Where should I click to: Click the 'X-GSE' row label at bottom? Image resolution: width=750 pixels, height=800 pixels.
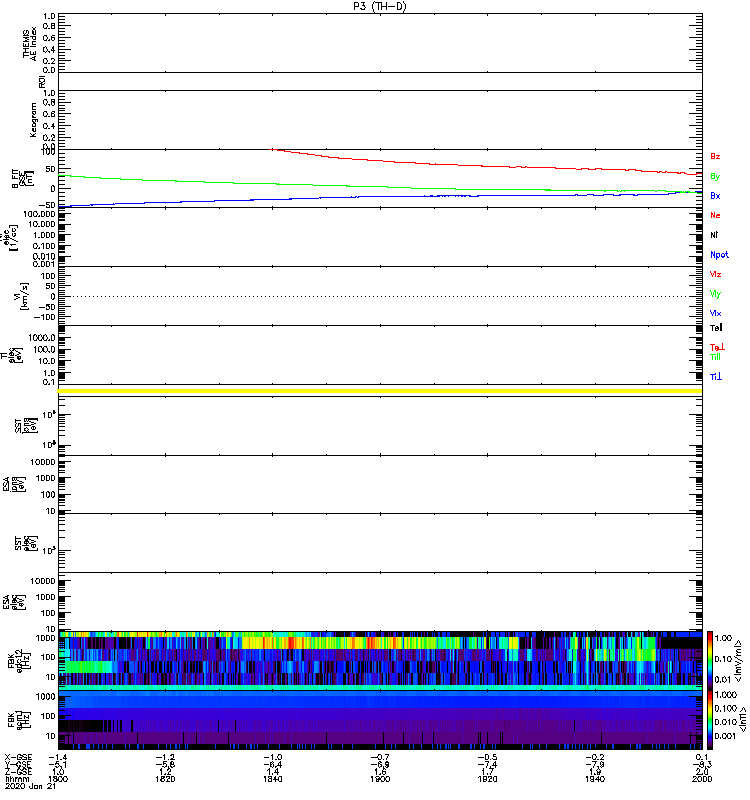(x=18, y=757)
